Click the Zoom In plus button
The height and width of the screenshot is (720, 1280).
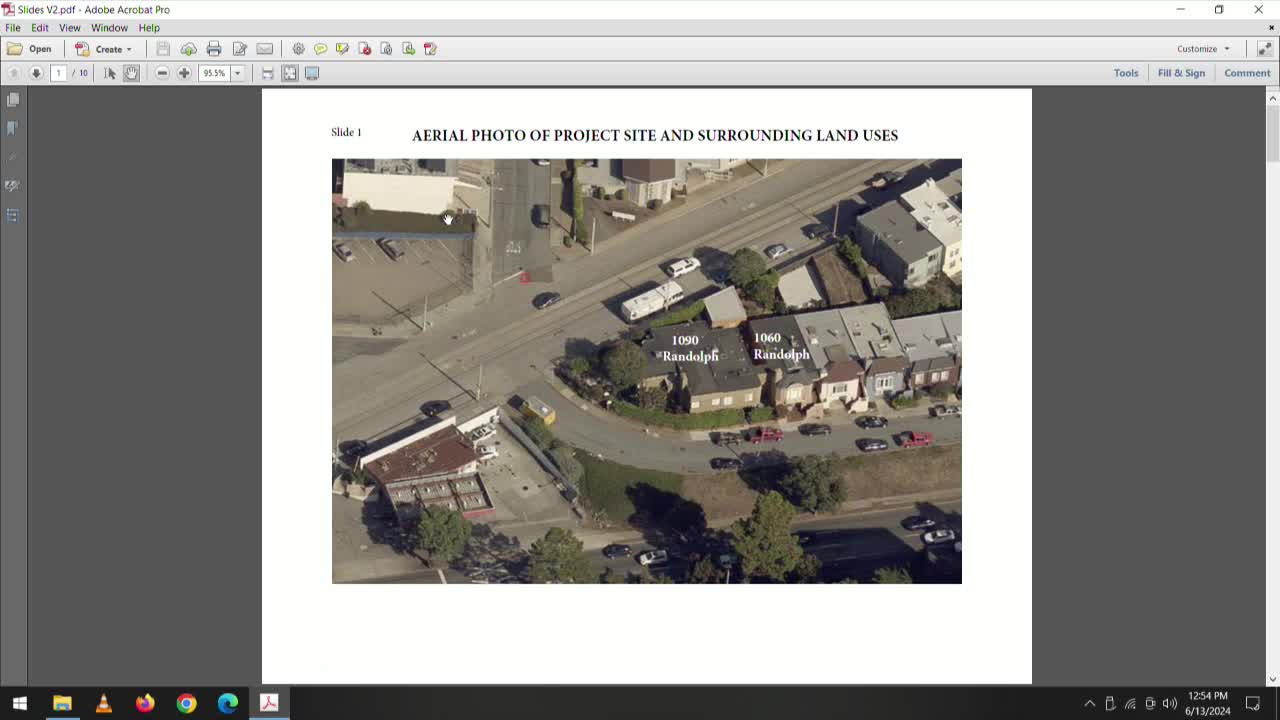click(184, 73)
